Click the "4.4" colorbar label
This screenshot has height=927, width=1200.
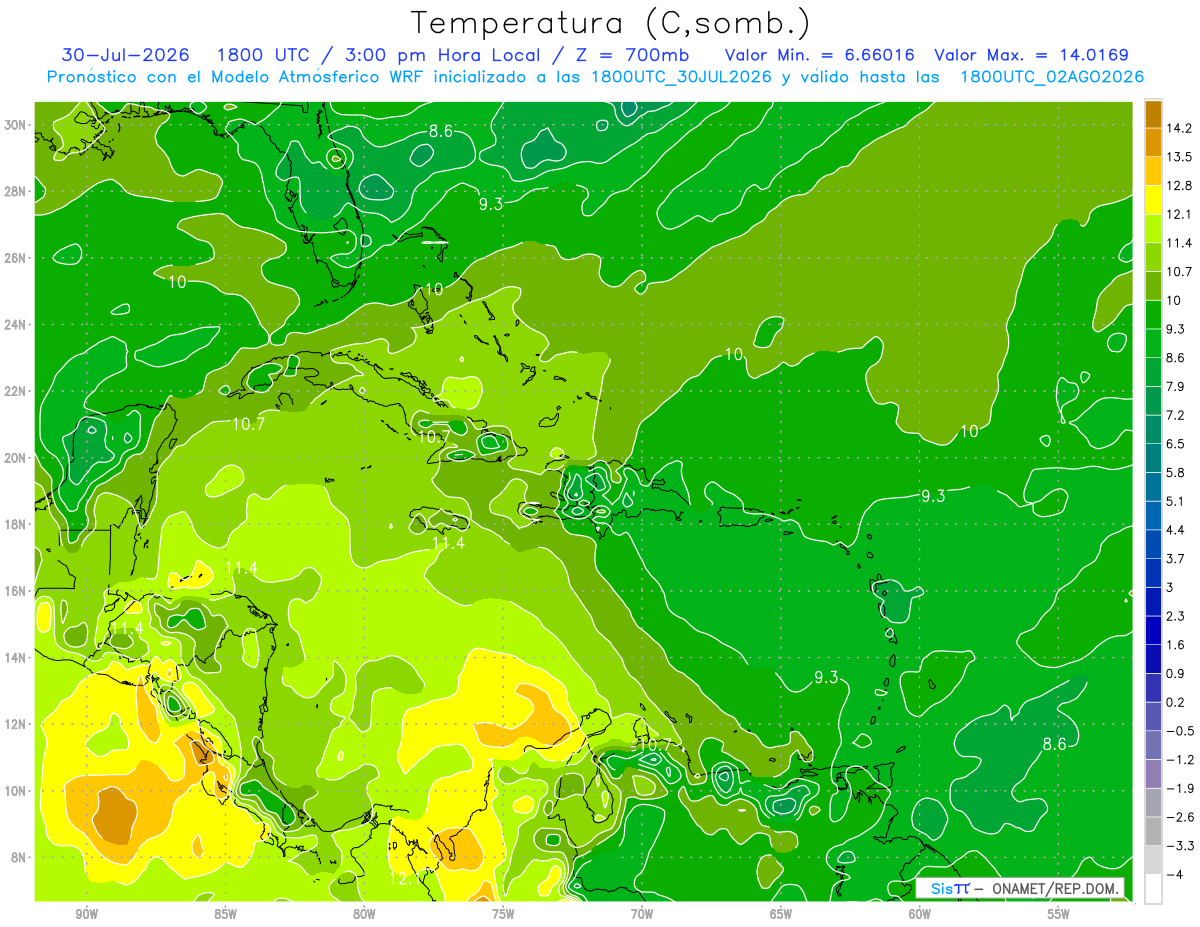tap(1175, 530)
